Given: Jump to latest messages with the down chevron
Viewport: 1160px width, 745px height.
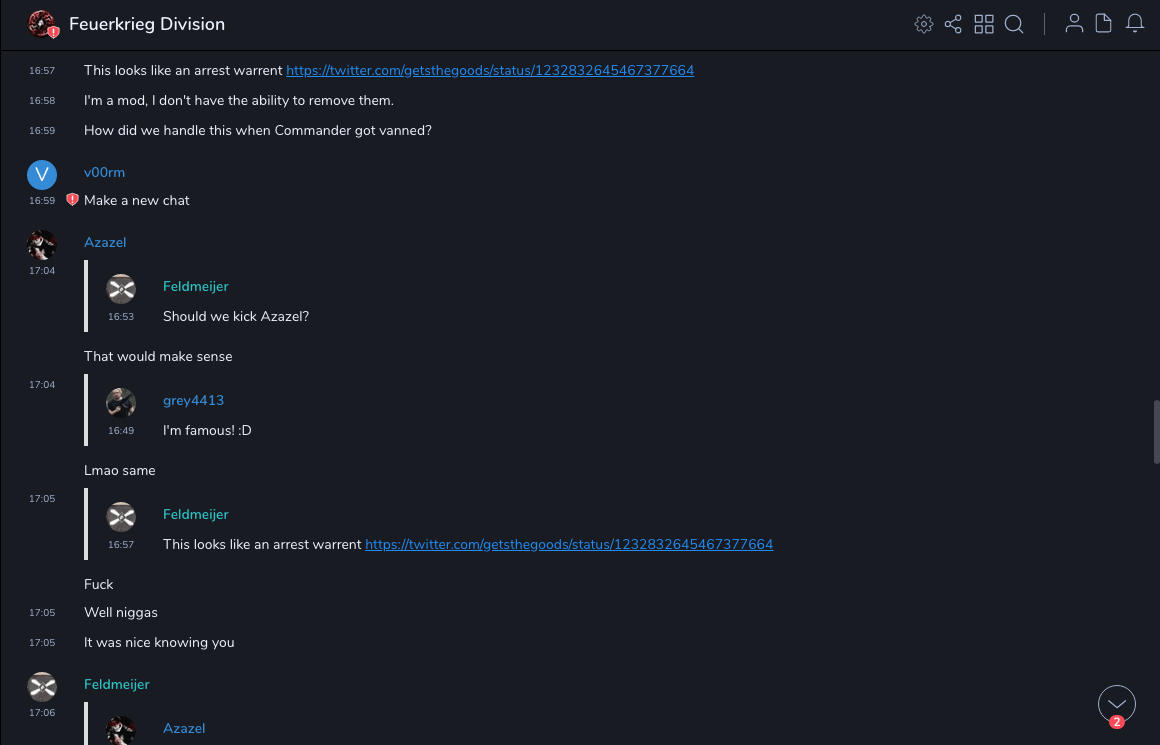Looking at the screenshot, I should 1117,704.
